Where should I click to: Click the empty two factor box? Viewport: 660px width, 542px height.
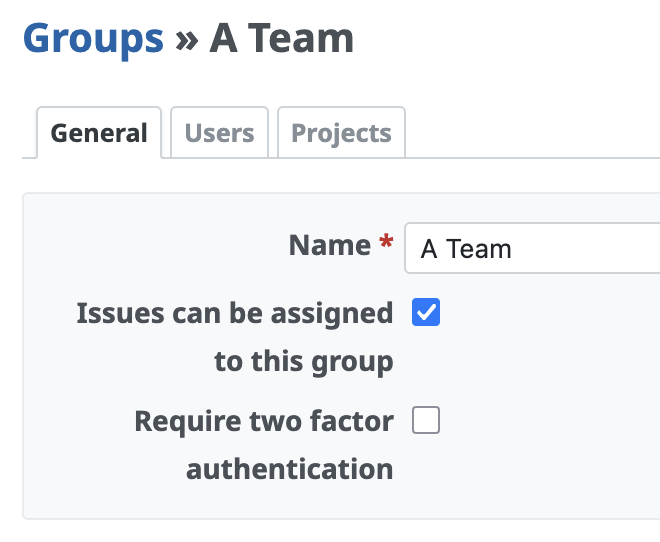coord(426,421)
